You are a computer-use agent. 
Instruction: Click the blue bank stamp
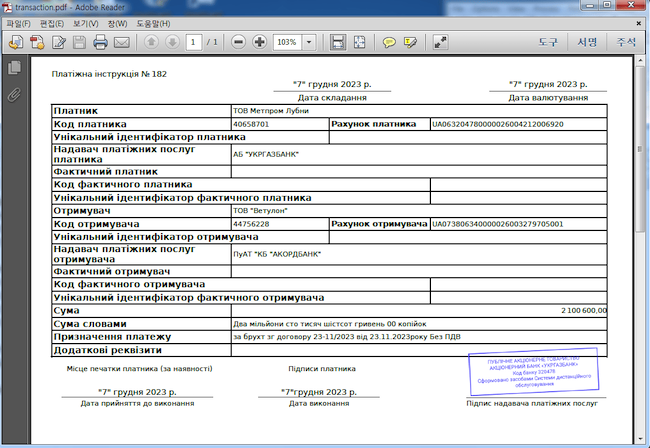[x=534, y=372]
